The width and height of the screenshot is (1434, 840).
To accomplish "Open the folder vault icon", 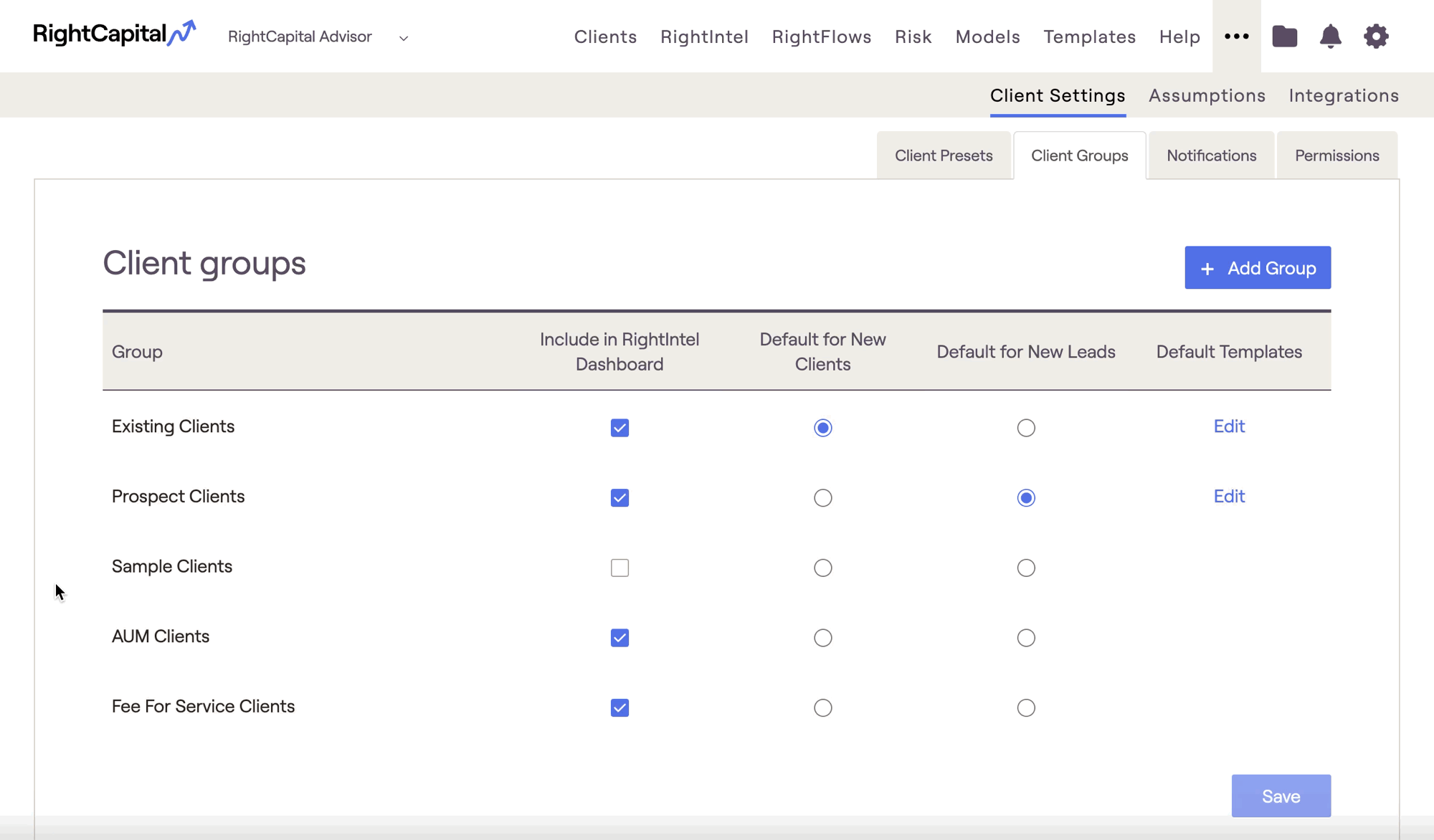I will tap(1284, 36).
